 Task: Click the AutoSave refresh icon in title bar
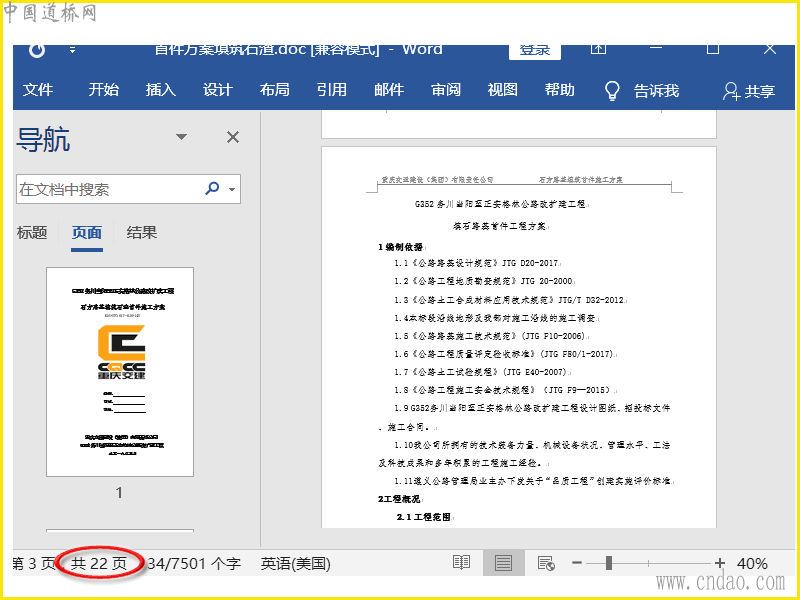click(37, 50)
